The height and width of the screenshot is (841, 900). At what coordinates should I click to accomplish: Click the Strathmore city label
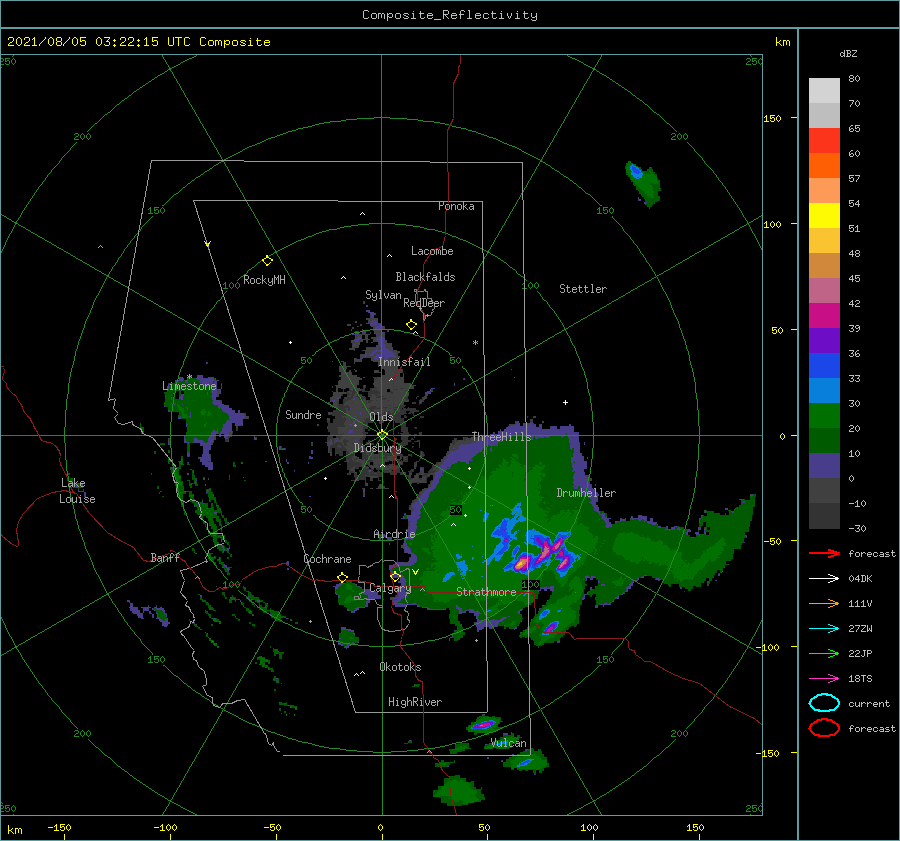coord(486,592)
